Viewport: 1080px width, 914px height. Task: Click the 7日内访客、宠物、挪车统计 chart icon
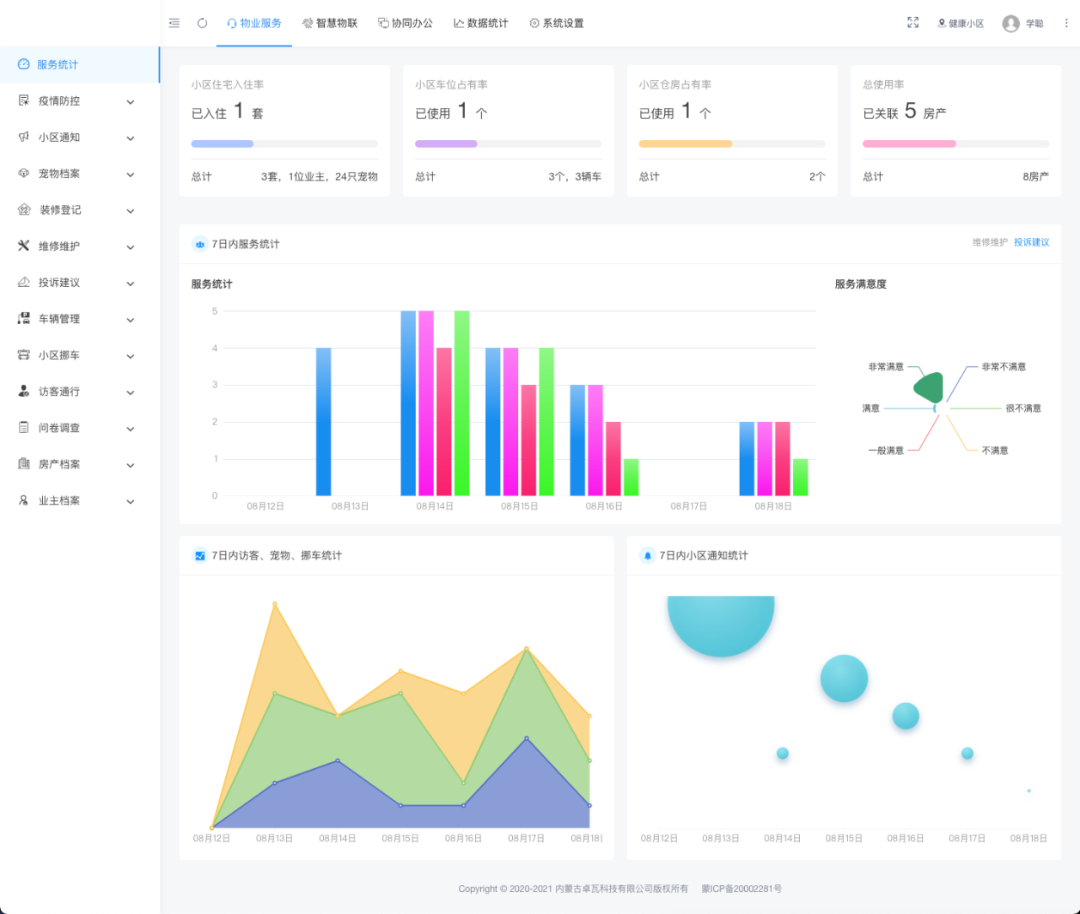(x=200, y=555)
